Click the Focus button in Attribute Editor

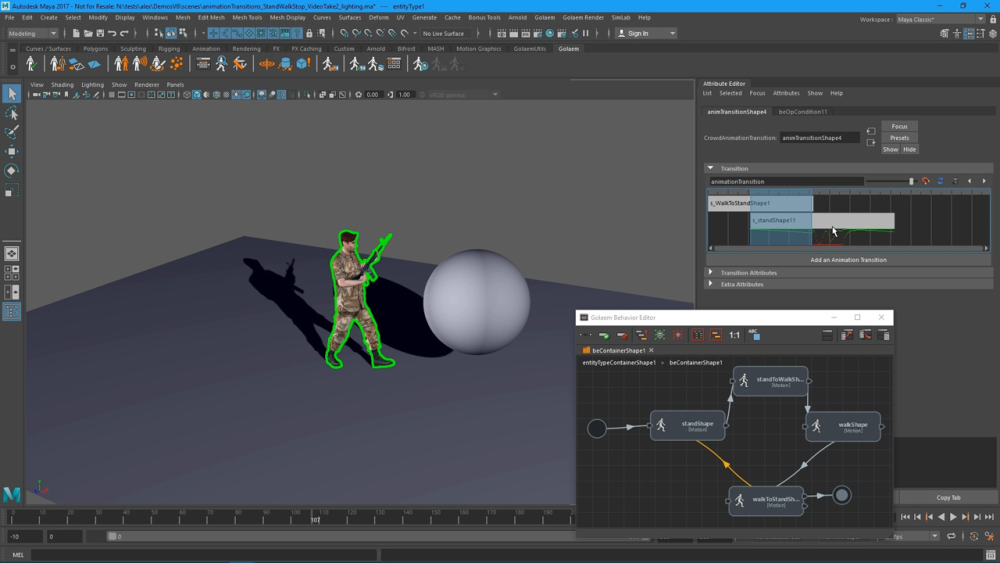[x=899, y=126]
